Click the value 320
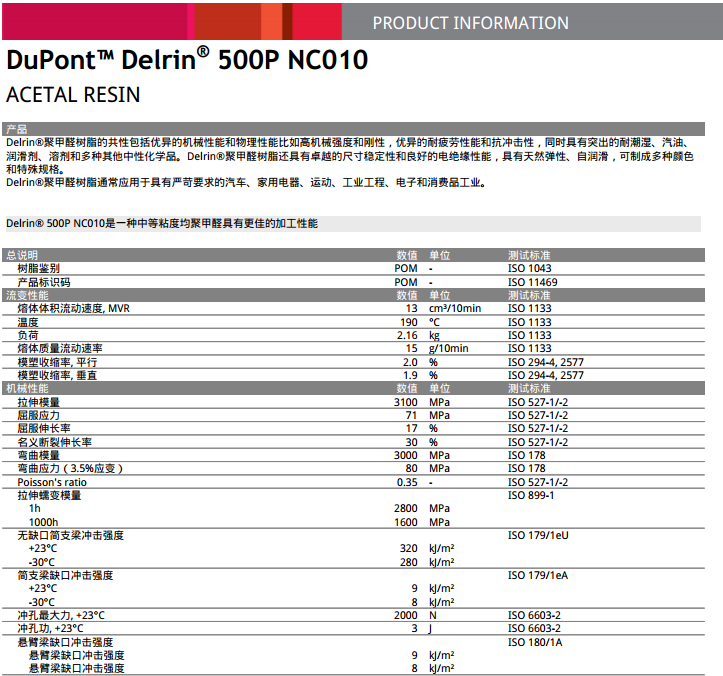Viewport: 723px width, 676px height. click(x=409, y=548)
